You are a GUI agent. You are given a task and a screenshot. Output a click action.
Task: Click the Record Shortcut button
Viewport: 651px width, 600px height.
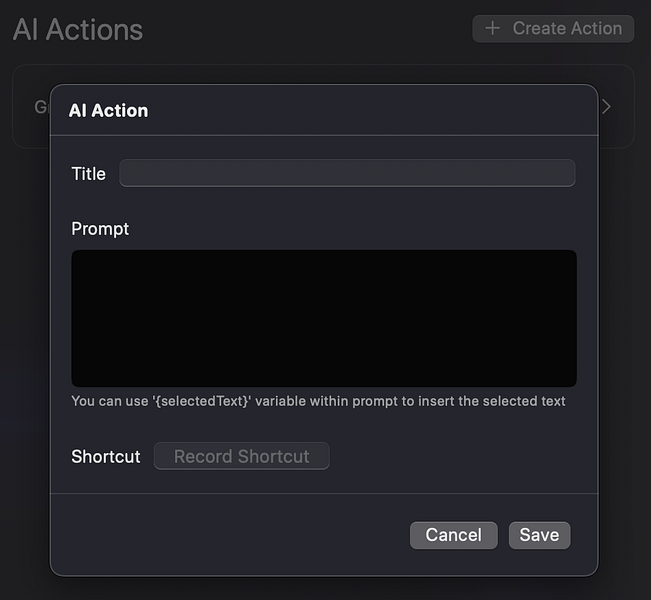click(x=241, y=456)
